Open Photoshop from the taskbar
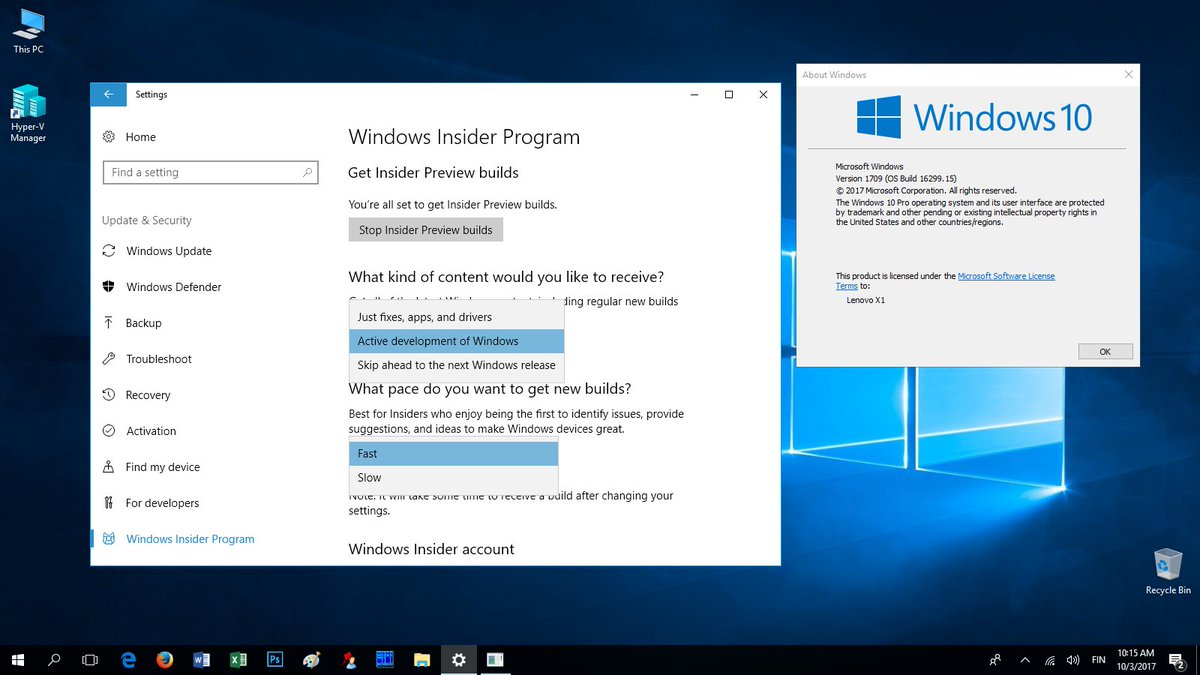Screen dimensions: 1200x675 (275, 660)
